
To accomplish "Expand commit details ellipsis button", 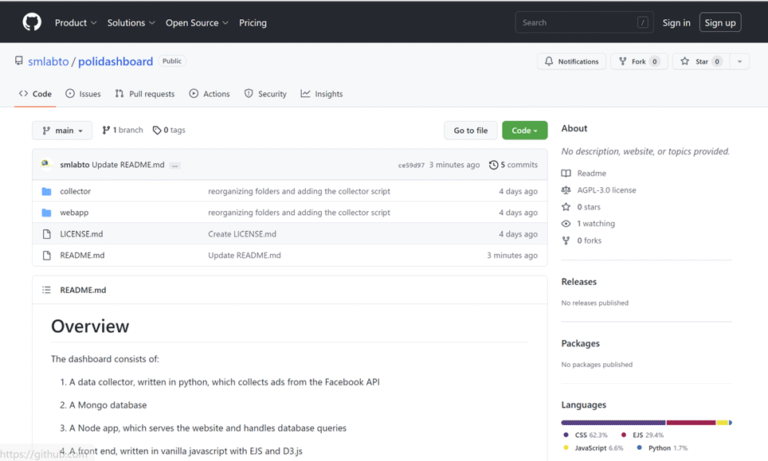I will (175, 166).
